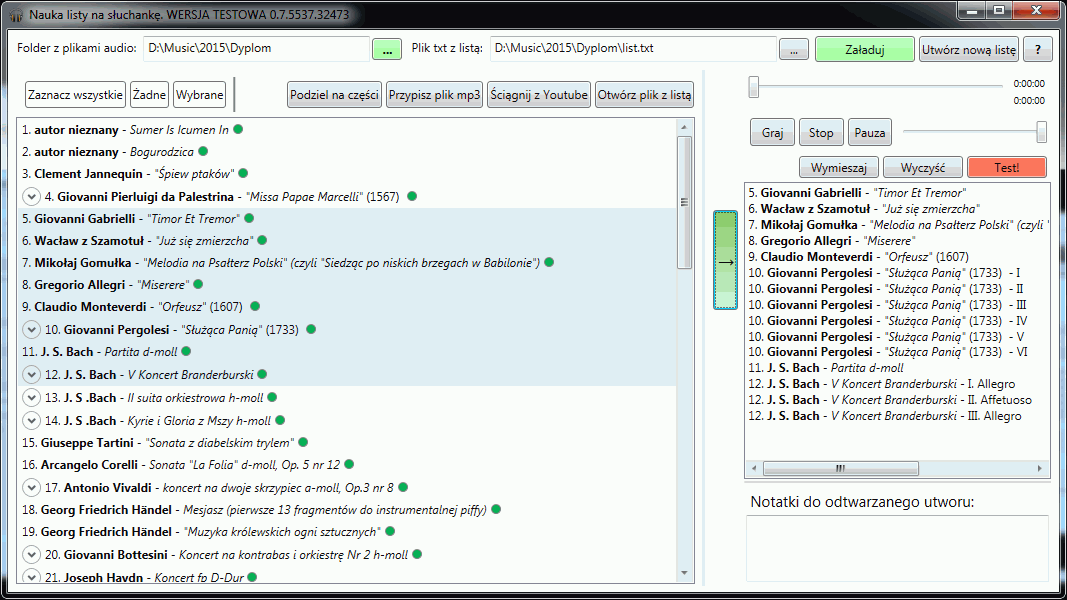
Task: Click Ściągnij z Youtube button
Action: 539,95
